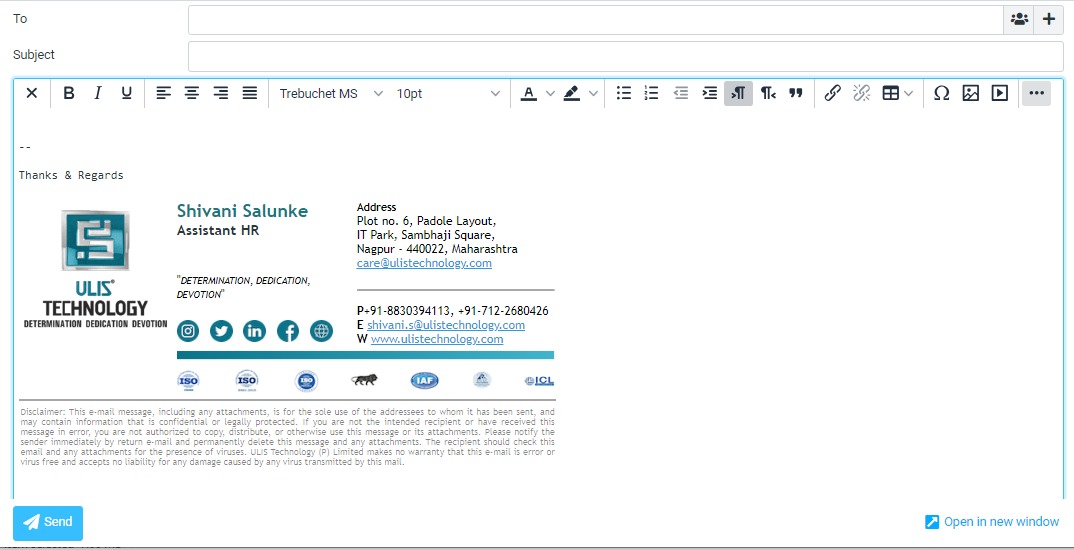This screenshot has width=1074, height=550.
Task: Toggle underline text formatting
Action: pyautogui.click(x=127, y=93)
